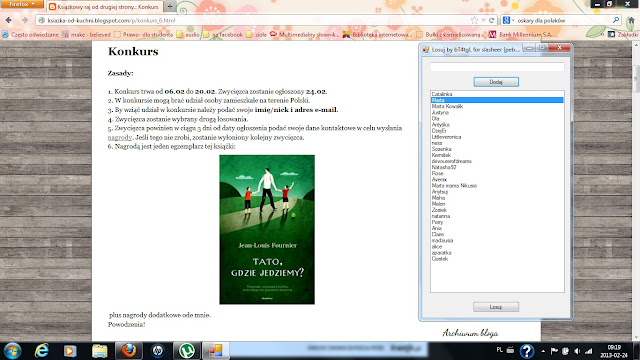This screenshot has height=360, width=640.
Task: Open the uTorrent taskbar icon
Action: 187,351
